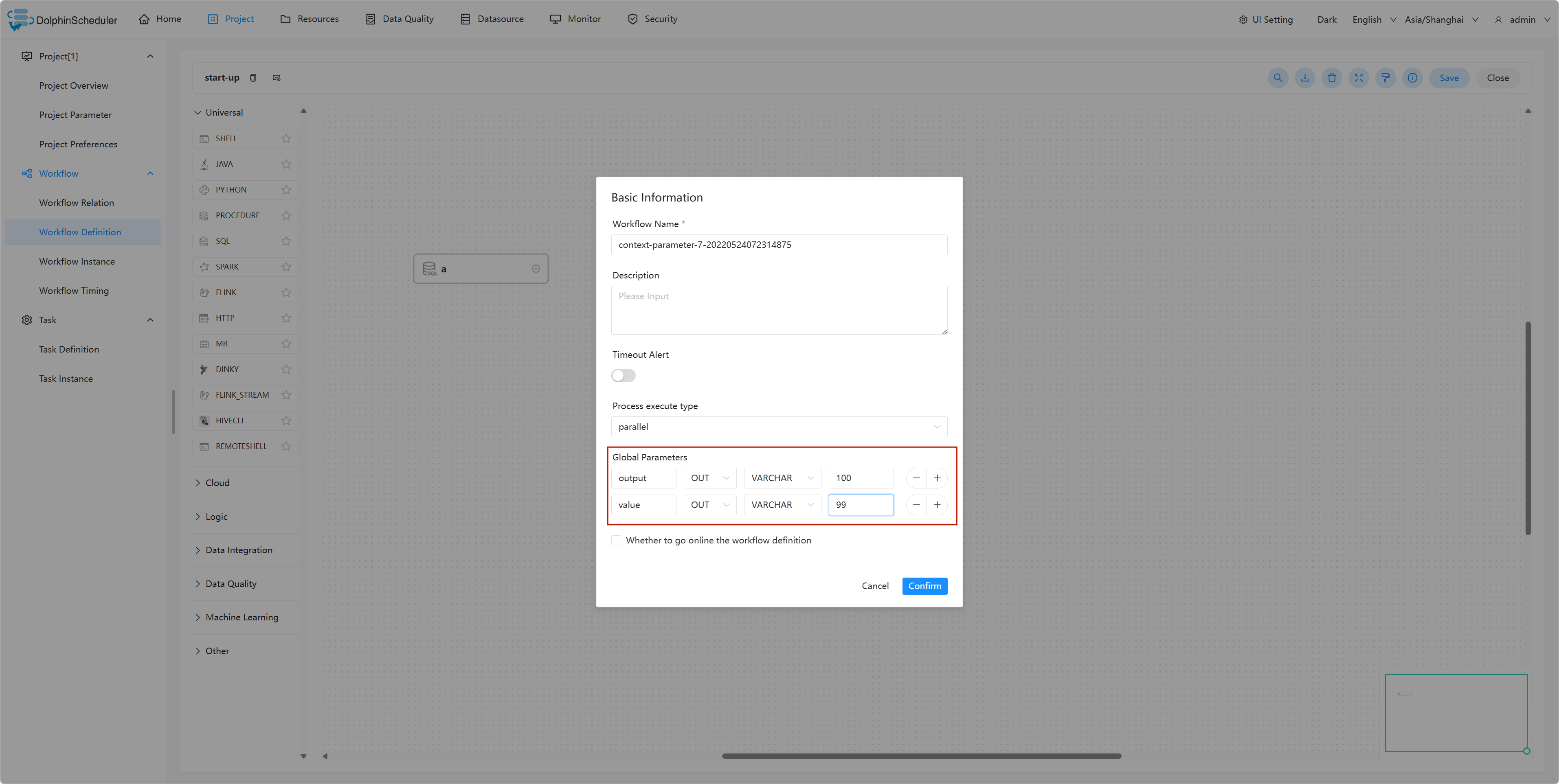The height and width of the screenshot is (784, 1559).
Task: Click the search icon in workflow toolbar
Action: pos(1278,77)
